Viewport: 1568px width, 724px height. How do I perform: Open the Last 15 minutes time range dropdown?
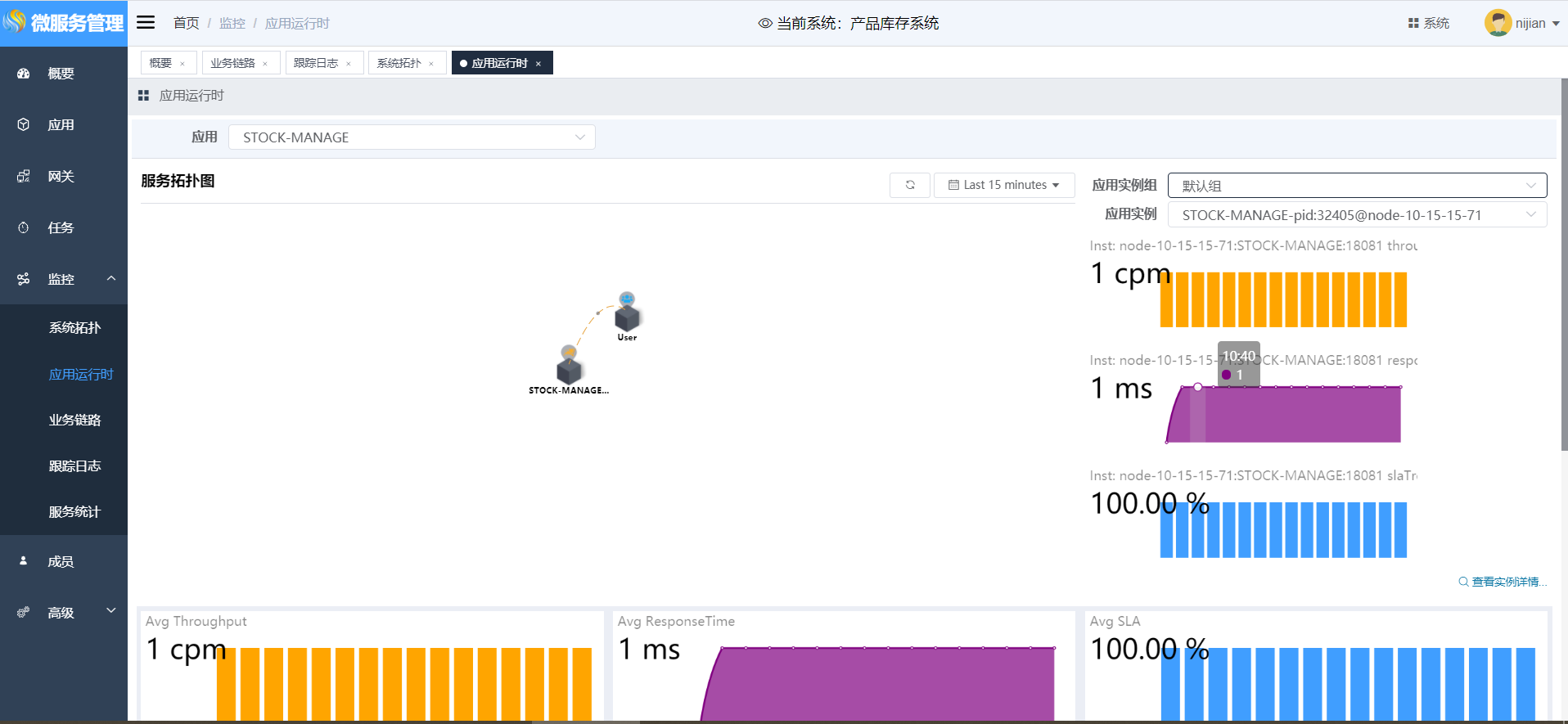pos(1003,185)
